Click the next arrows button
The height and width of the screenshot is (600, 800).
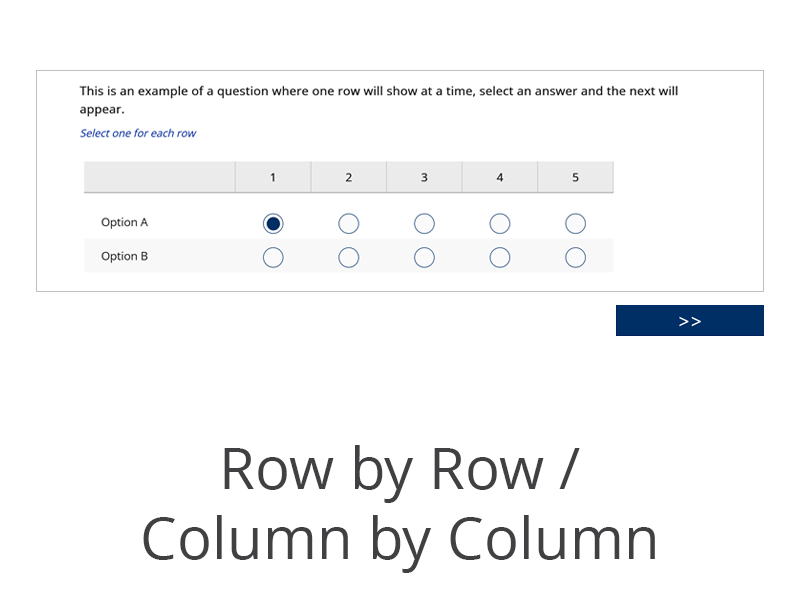690,321
